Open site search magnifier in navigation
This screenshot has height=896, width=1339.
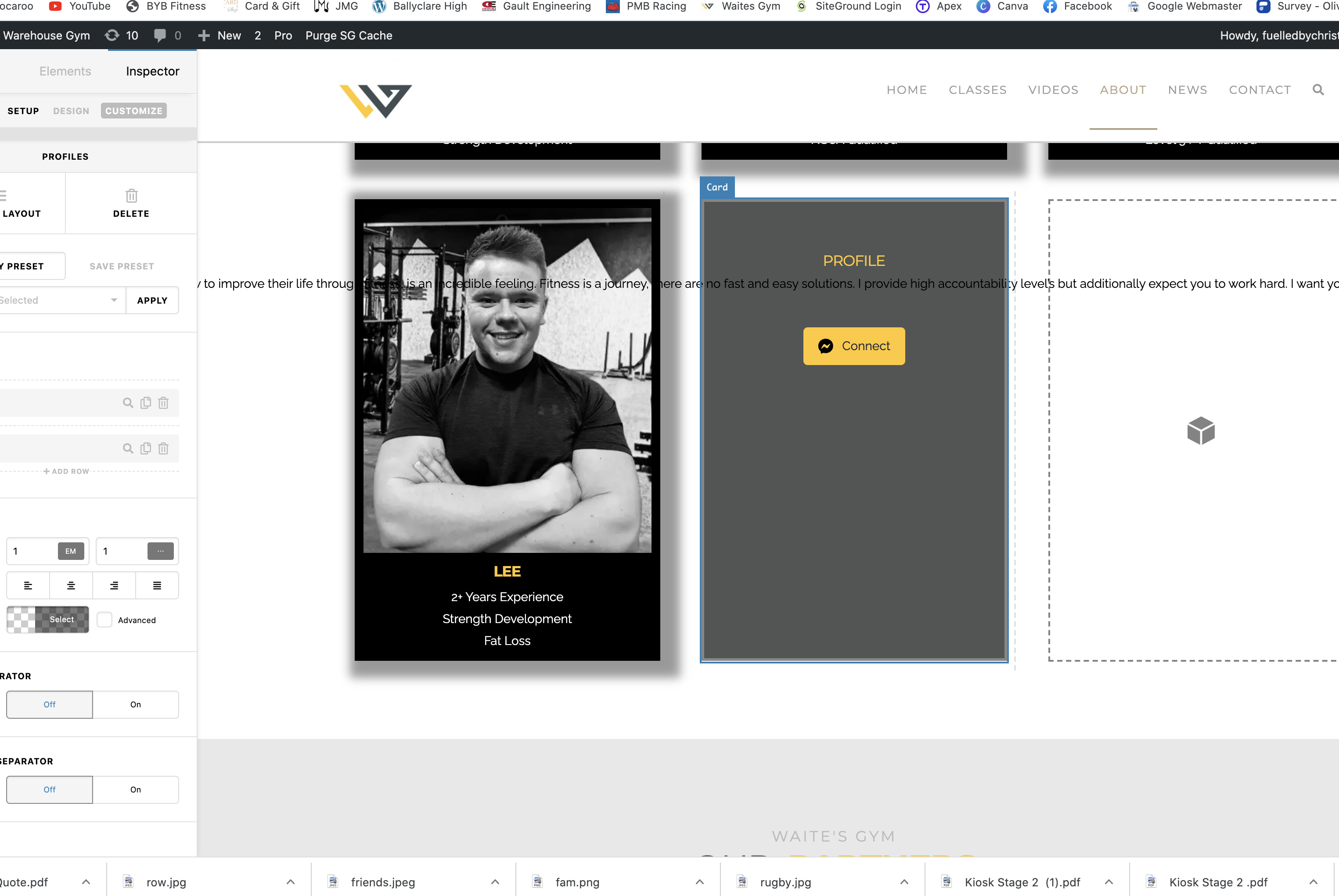1318,90
